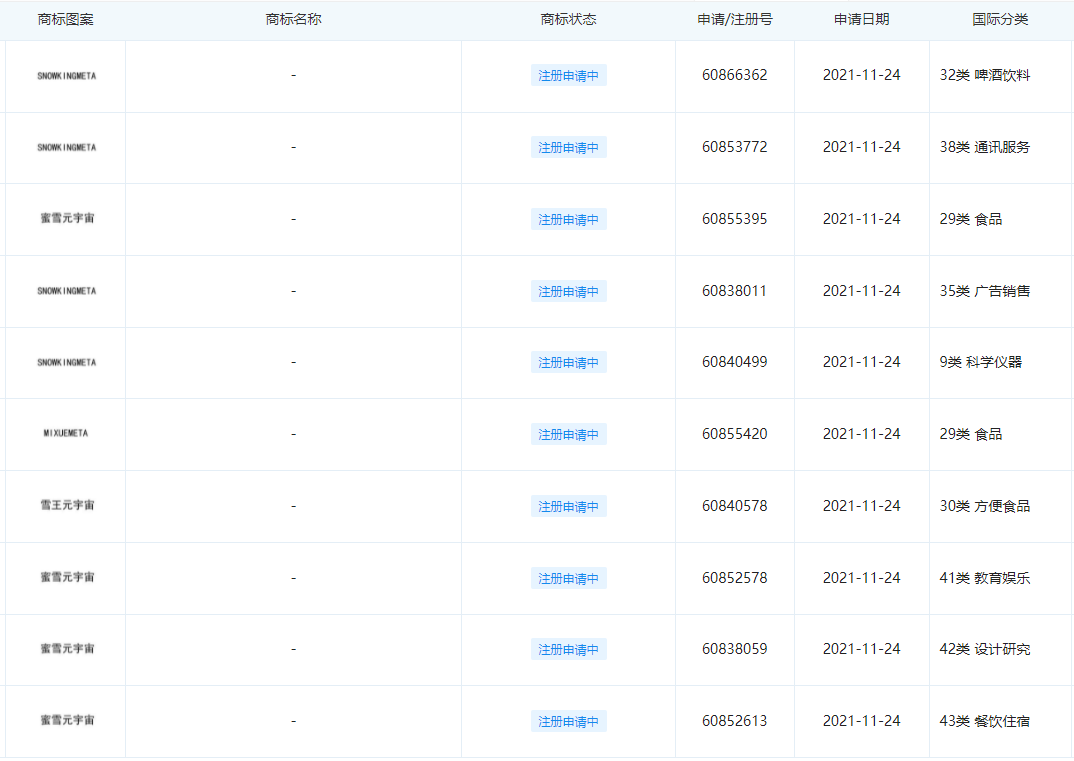The height and width of the screenshot is (761, 1074).
Task: Click the 国际分类 column header
Action: (1000, 20)
